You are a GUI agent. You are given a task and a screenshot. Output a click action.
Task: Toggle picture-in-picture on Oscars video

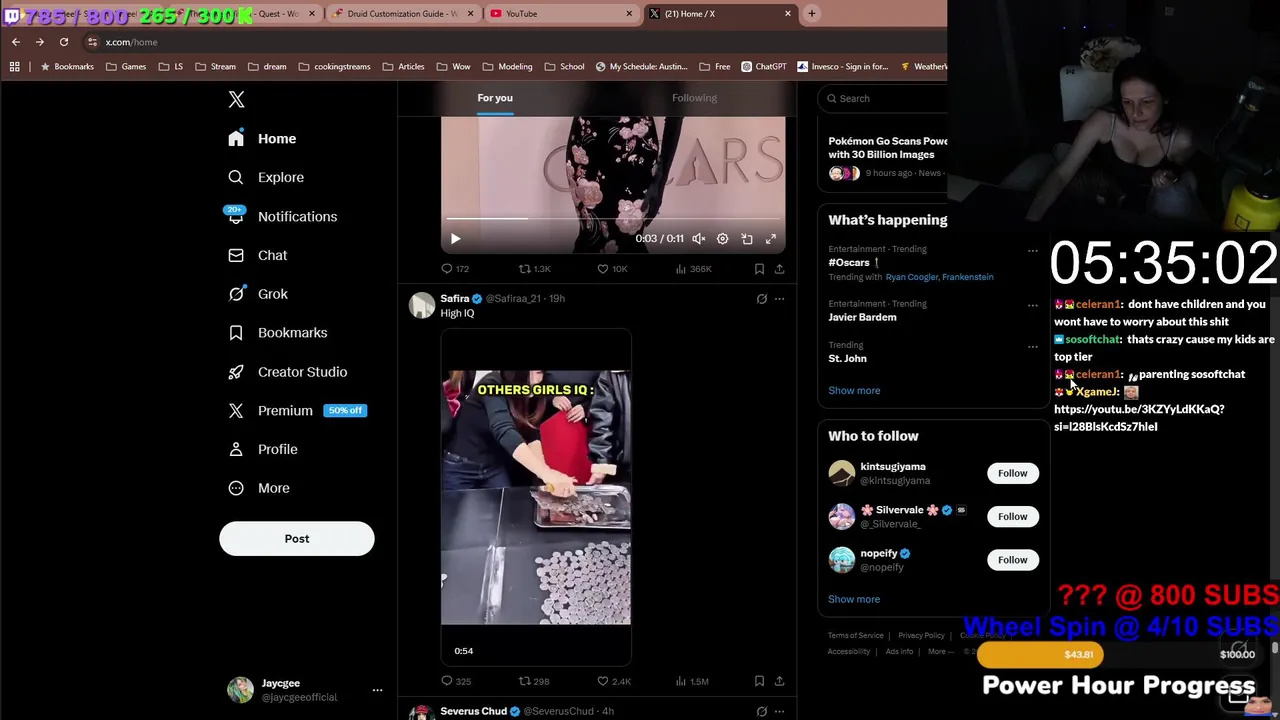(x=747, y=239)
